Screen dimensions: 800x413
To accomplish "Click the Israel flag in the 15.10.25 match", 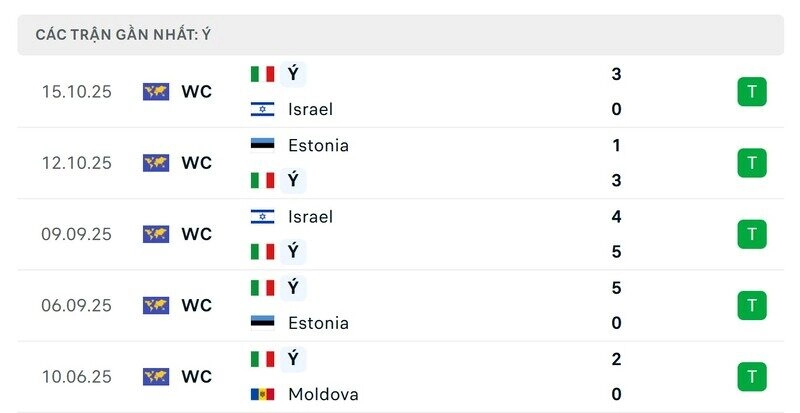I will 262,109.
